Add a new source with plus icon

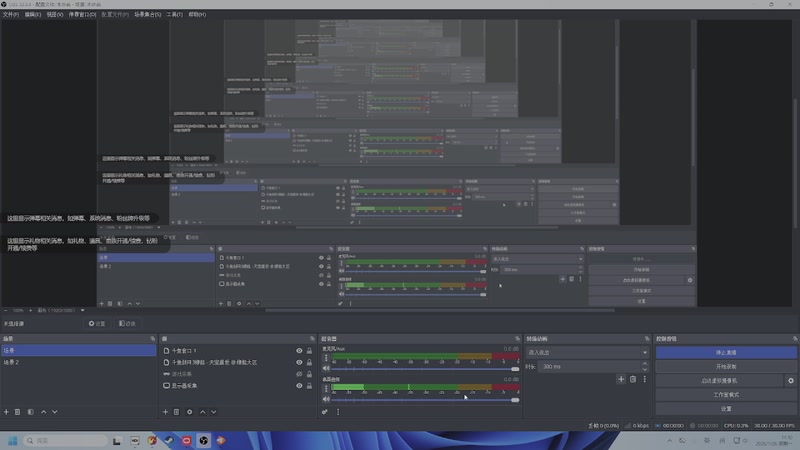coord(165,412)
